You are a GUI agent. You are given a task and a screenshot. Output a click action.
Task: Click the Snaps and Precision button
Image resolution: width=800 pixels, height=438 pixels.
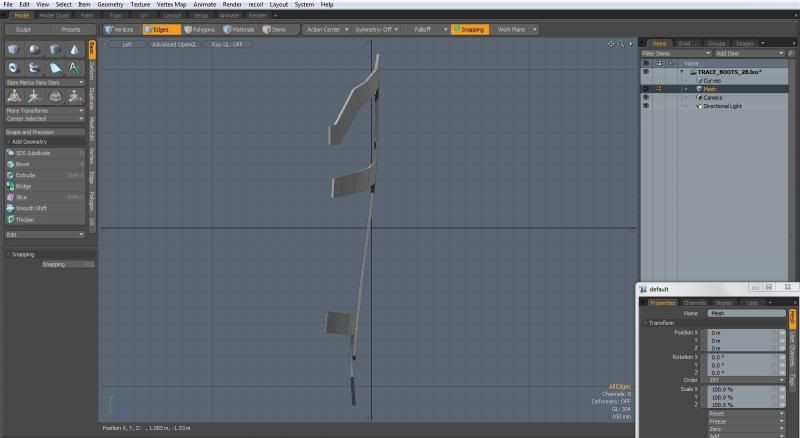[x=45, y=132]
